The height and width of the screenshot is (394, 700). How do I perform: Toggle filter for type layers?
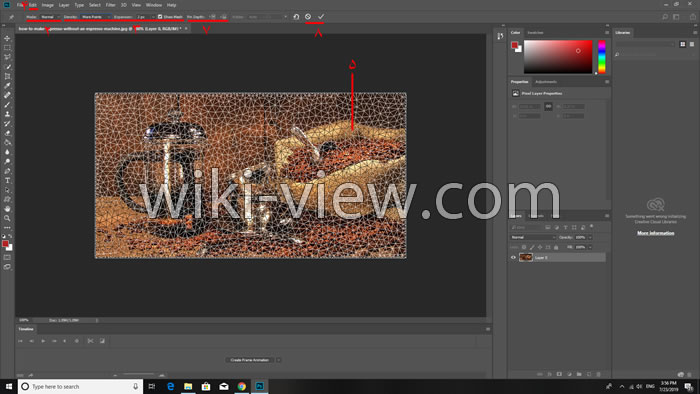565,228
